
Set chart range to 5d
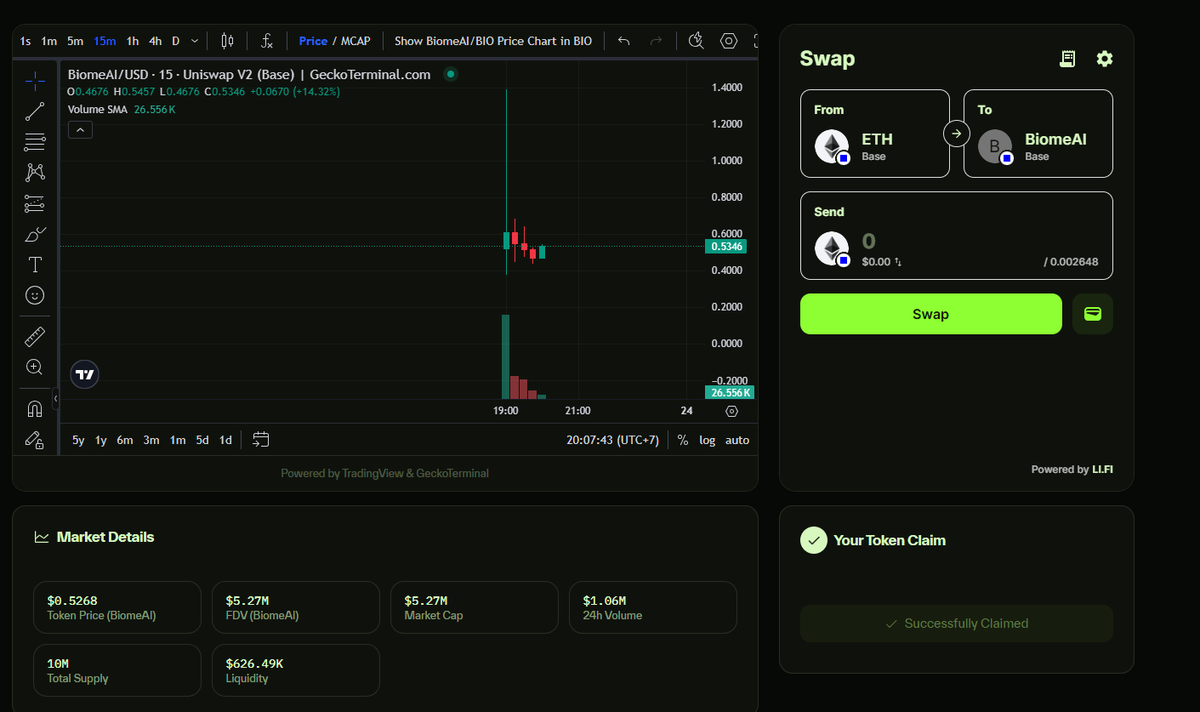click(x=203, y=440)
